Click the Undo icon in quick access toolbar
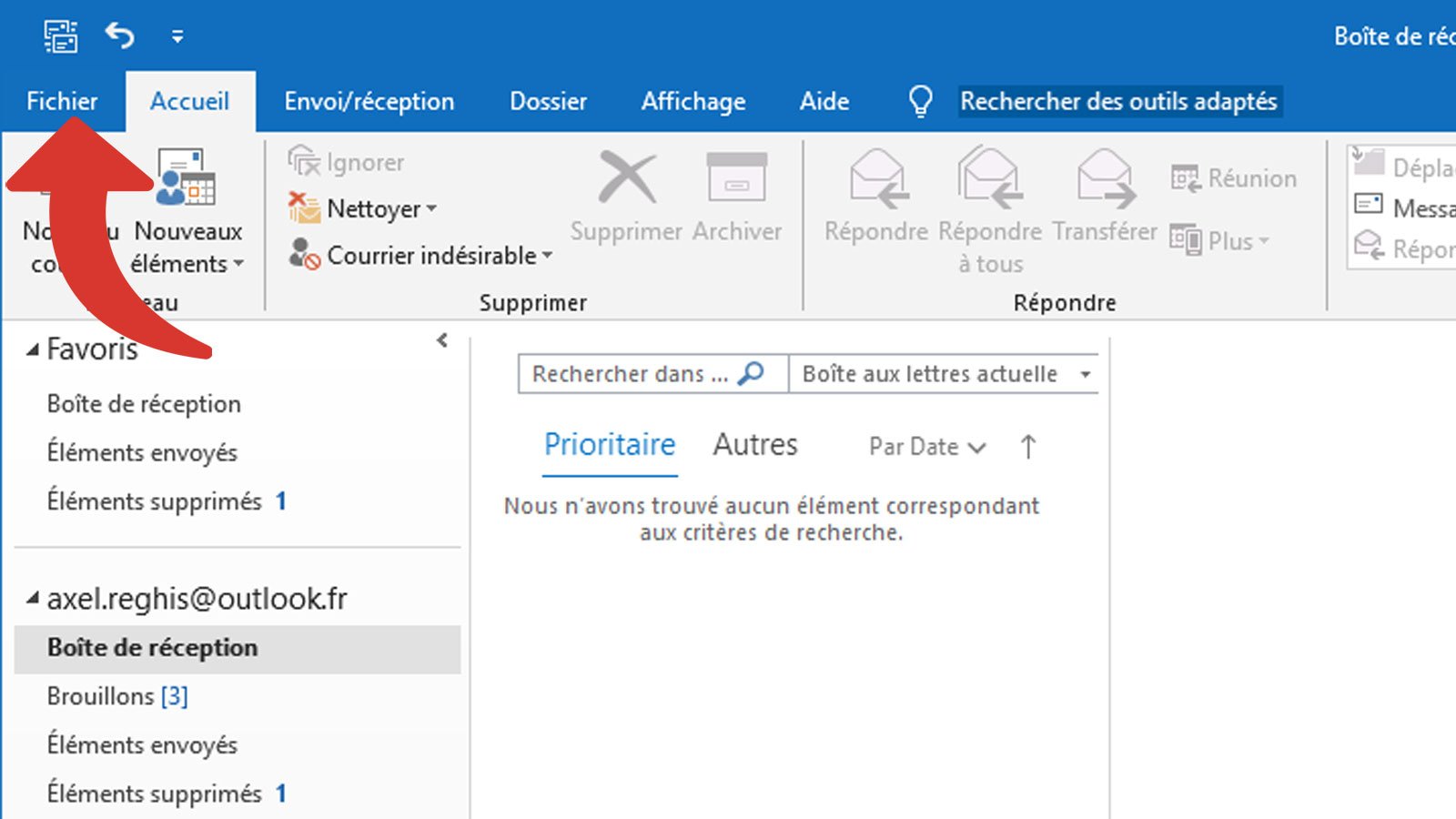 (x=119, y=36)
